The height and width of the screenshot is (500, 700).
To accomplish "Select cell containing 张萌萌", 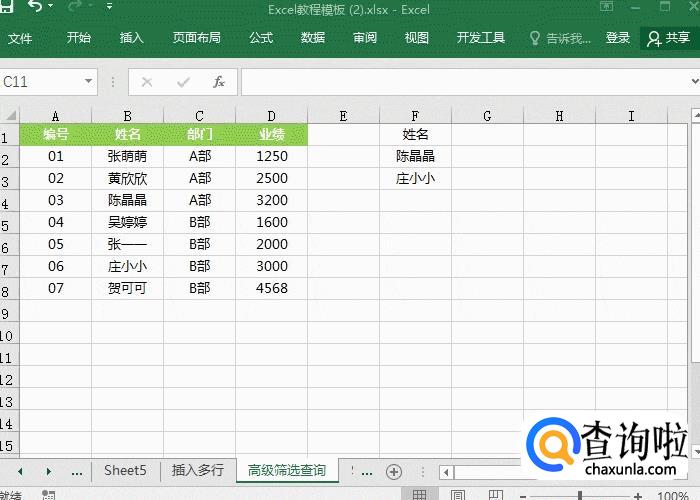I will coord(127,156).
